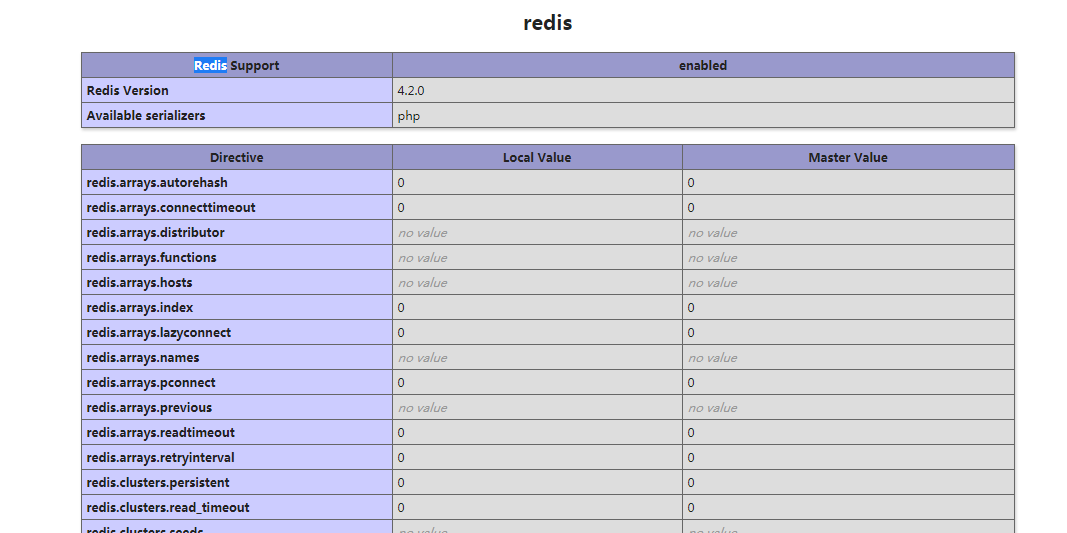This screenshot has height=533, width=1067.
Task: Click local value of redis.arrays.readtimeout
Action: pos(401,432)
